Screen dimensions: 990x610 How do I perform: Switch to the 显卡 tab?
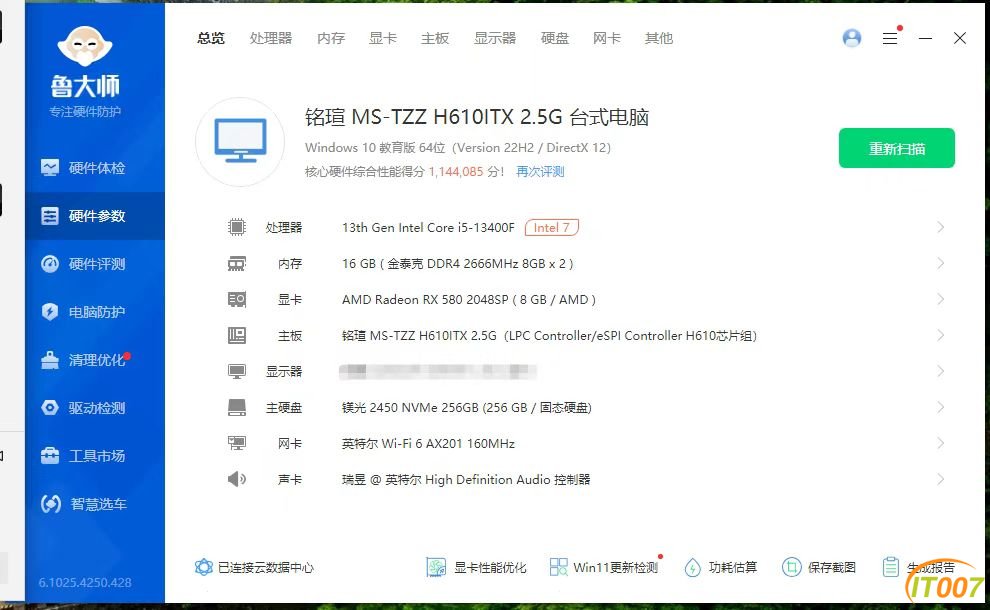tap(383, 39)
